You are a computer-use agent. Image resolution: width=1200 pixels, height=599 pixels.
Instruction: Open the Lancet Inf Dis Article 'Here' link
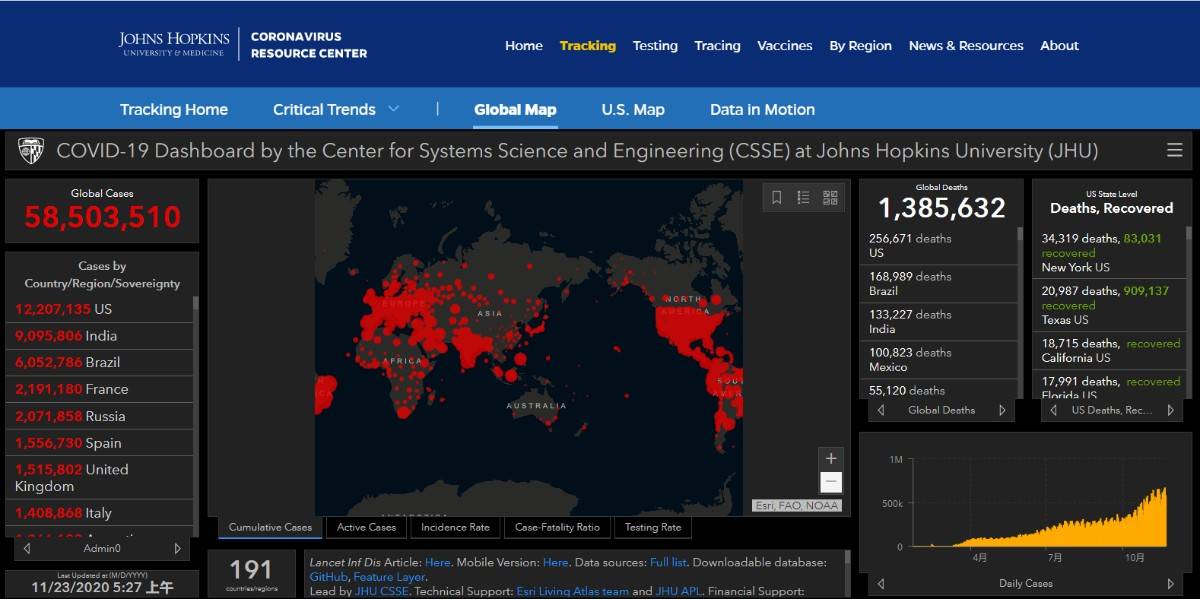click(x=438, y=563)
